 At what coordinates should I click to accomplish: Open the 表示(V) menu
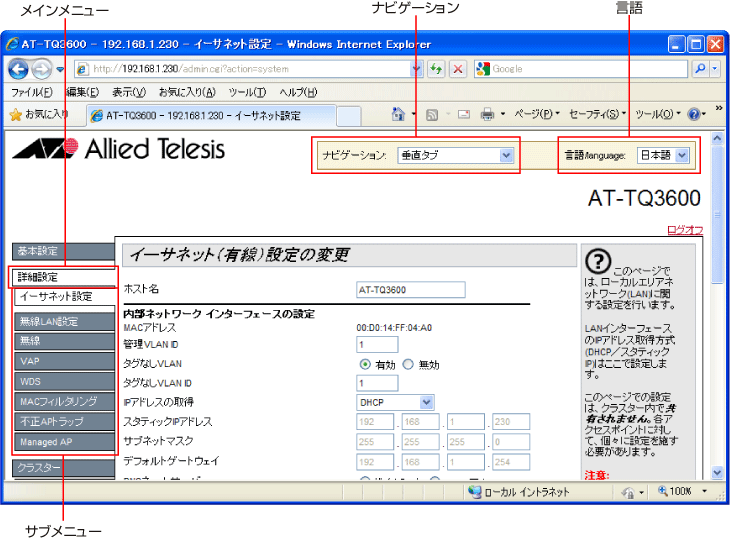coord(129,92)
